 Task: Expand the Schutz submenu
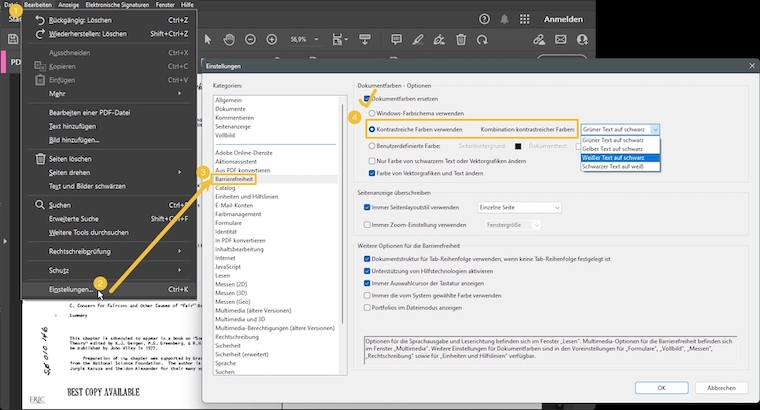[111, 270]
